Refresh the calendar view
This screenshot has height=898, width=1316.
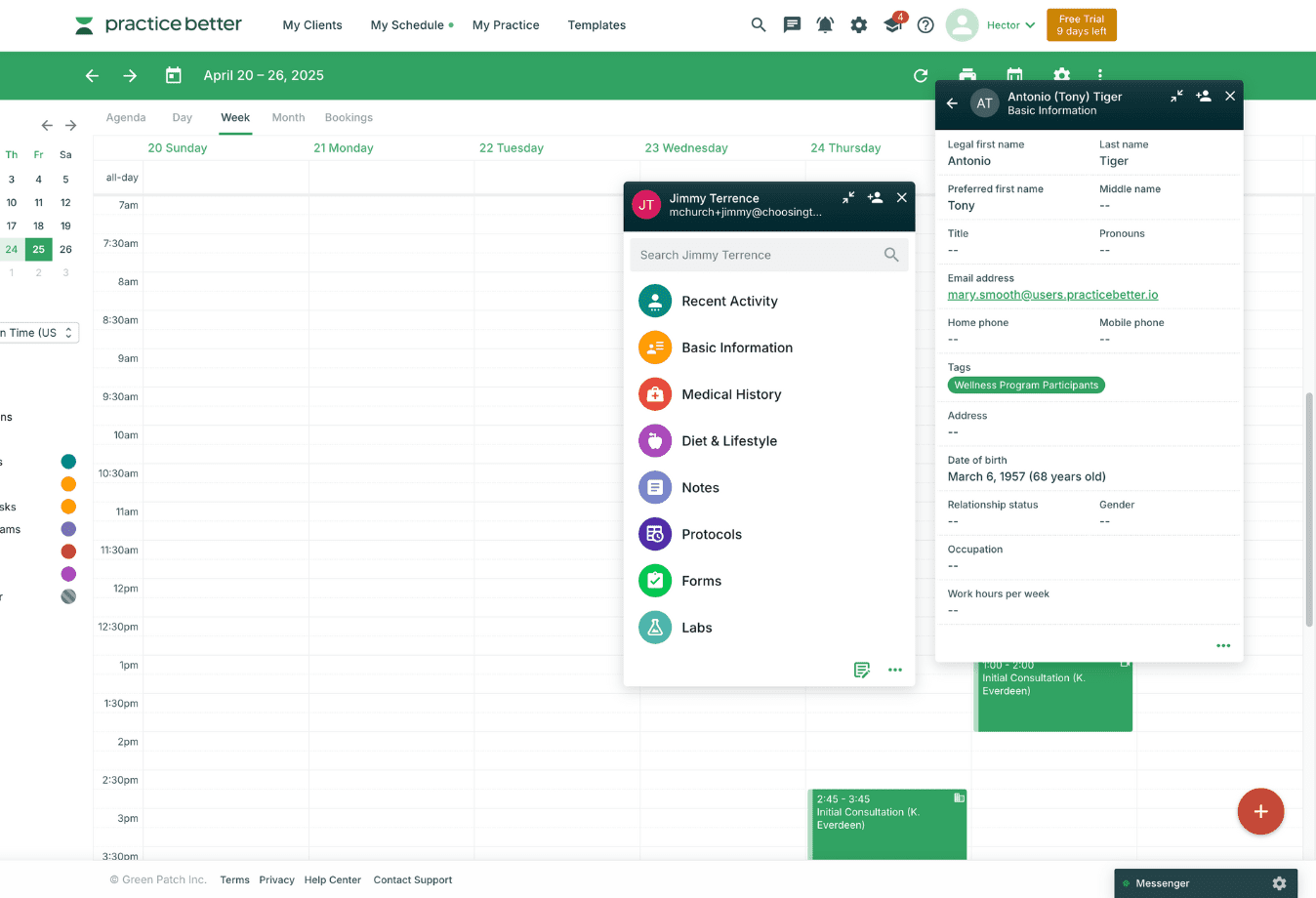tap(920, 76)
